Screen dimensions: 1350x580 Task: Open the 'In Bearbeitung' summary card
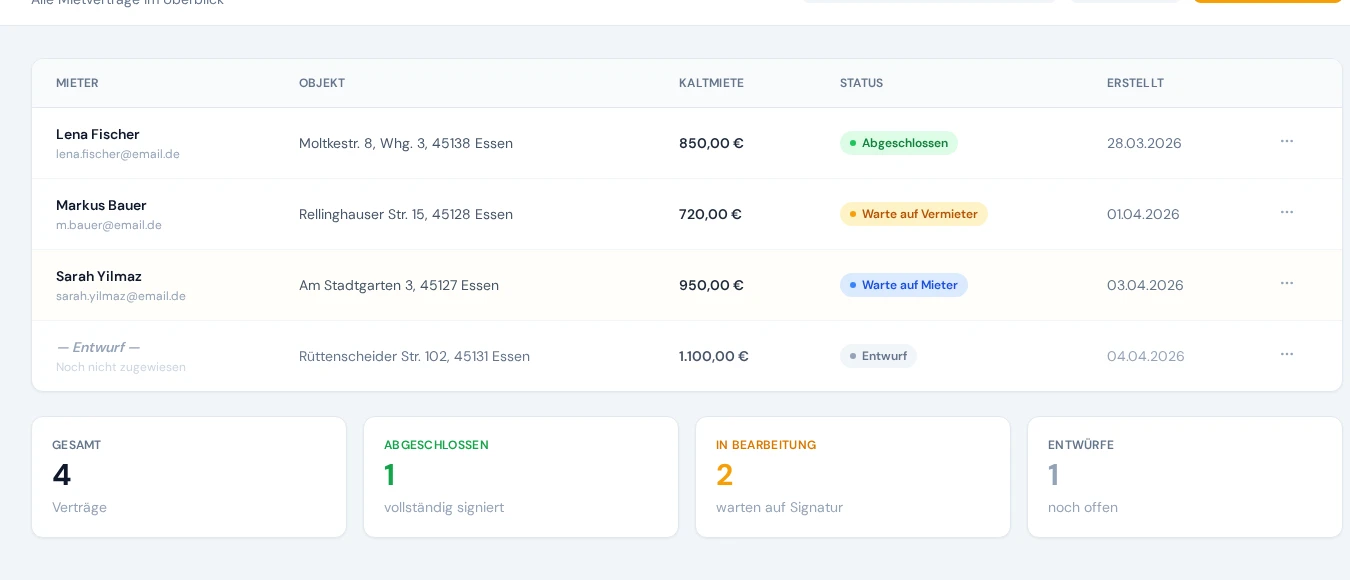click(x=852, y=477)
